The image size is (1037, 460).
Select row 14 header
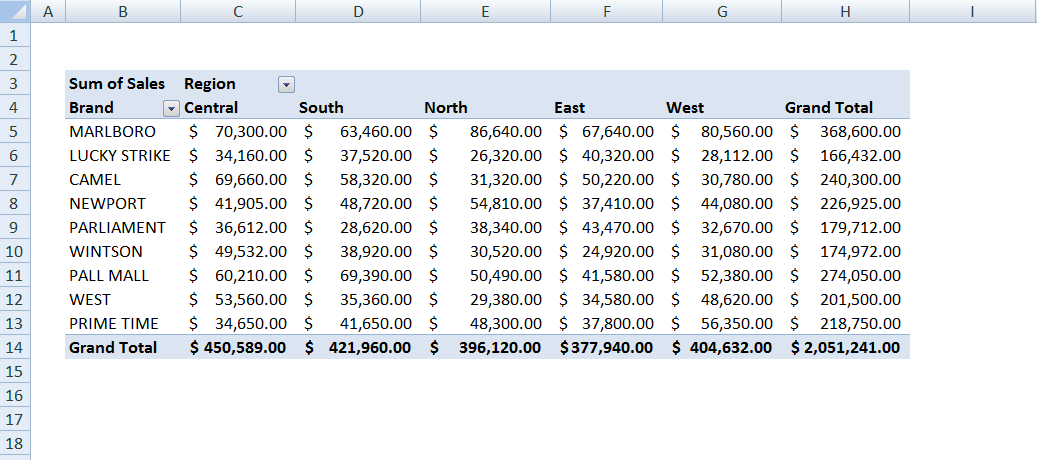[15, 347]
